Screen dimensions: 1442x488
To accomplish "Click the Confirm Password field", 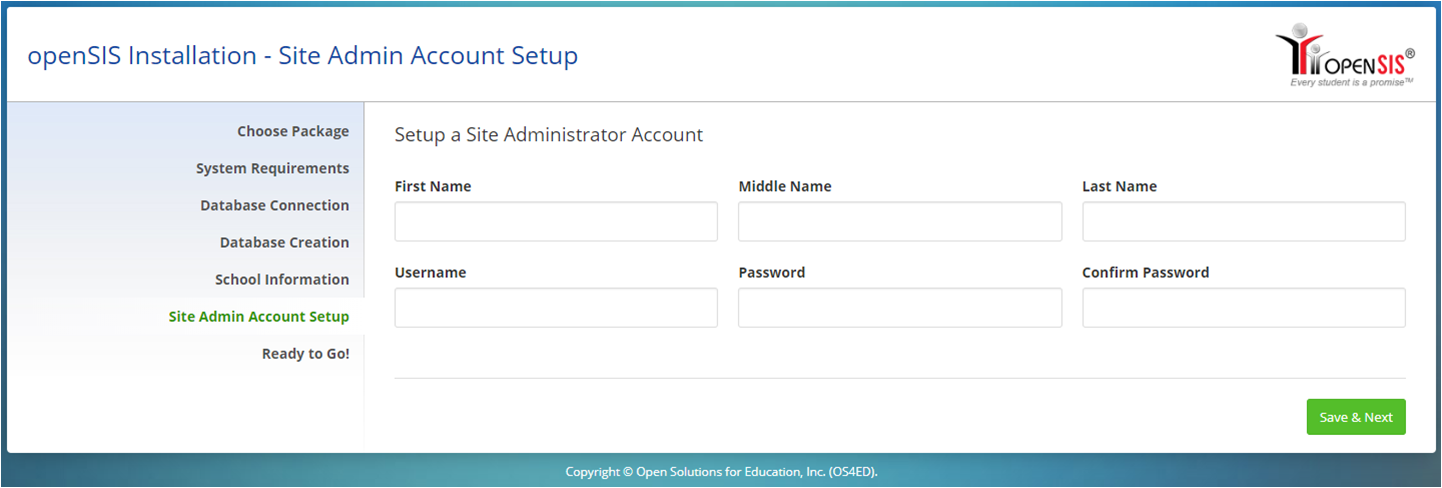I will [1244, 308].
